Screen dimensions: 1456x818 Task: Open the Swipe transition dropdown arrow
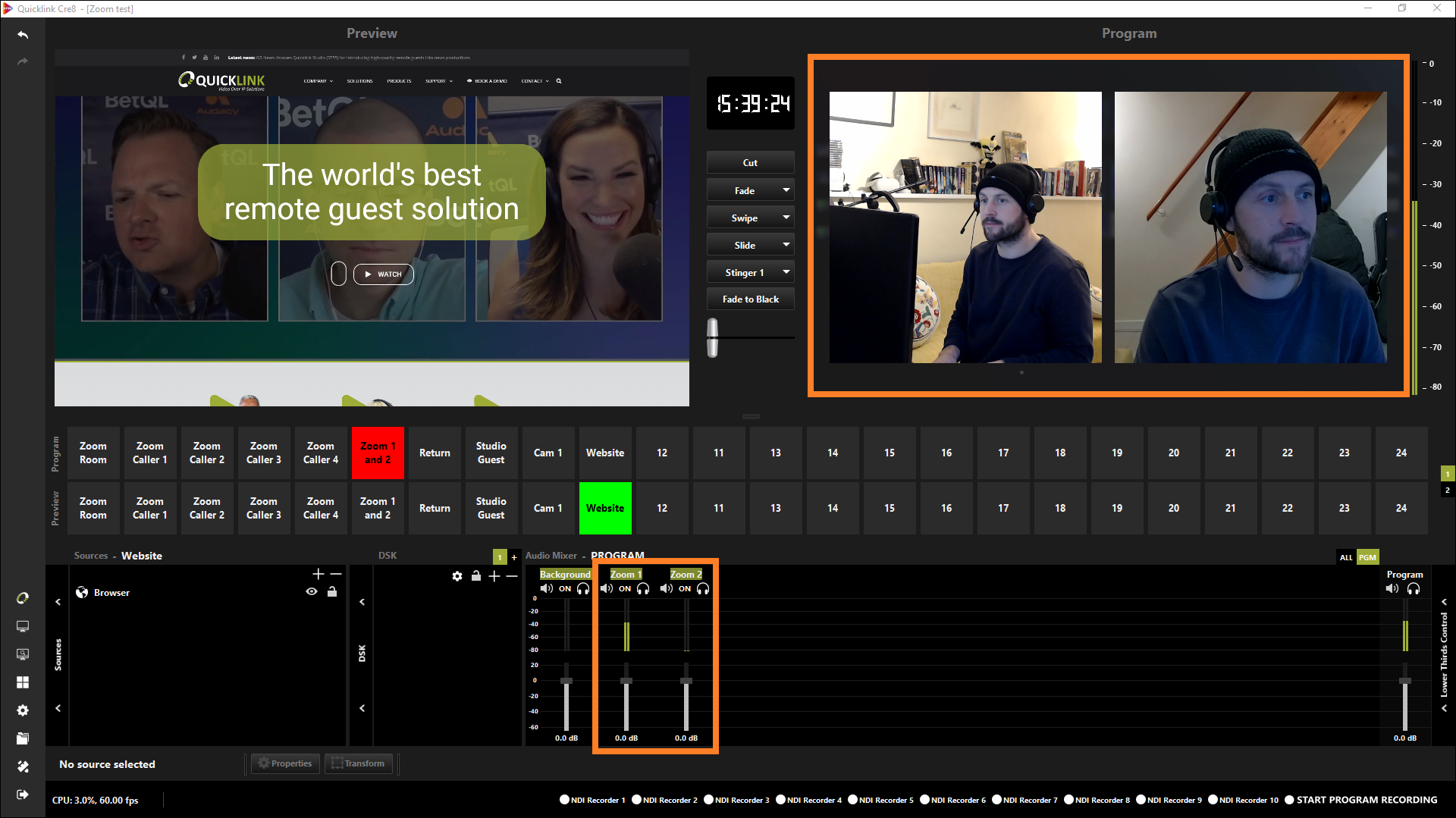tap(786, 218)
